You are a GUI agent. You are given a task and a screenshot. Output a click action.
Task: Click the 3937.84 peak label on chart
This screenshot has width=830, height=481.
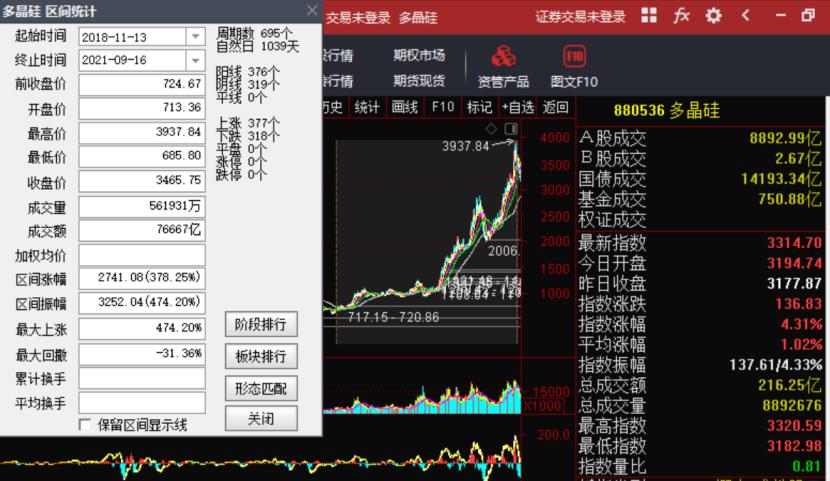pyautogui.click(x=465, y=146)
